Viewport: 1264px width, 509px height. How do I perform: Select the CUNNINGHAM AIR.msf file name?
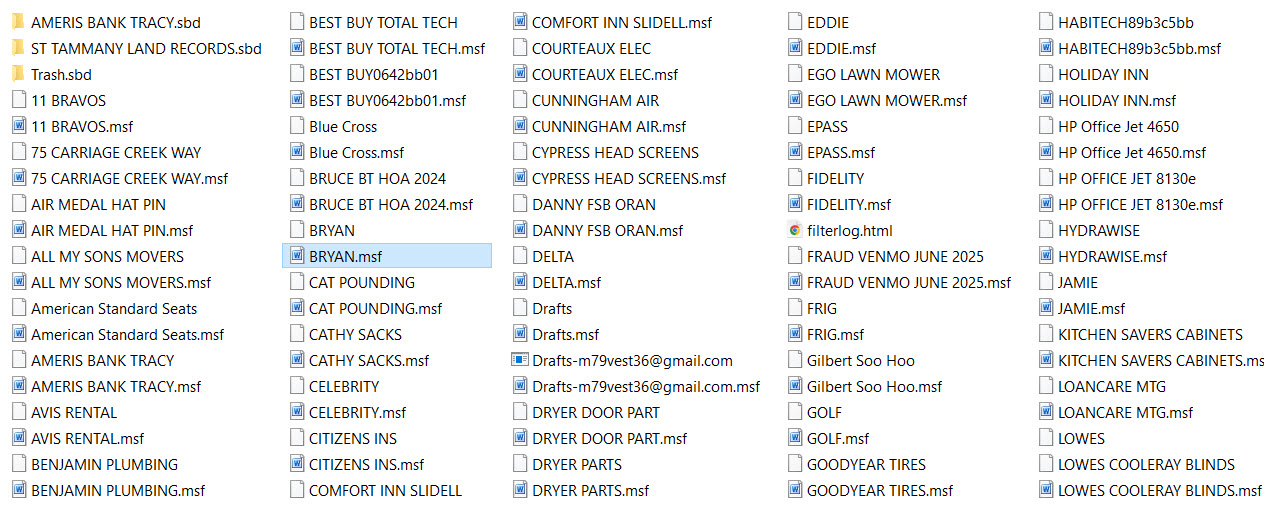pyautogui.click(x=609, y=126)
